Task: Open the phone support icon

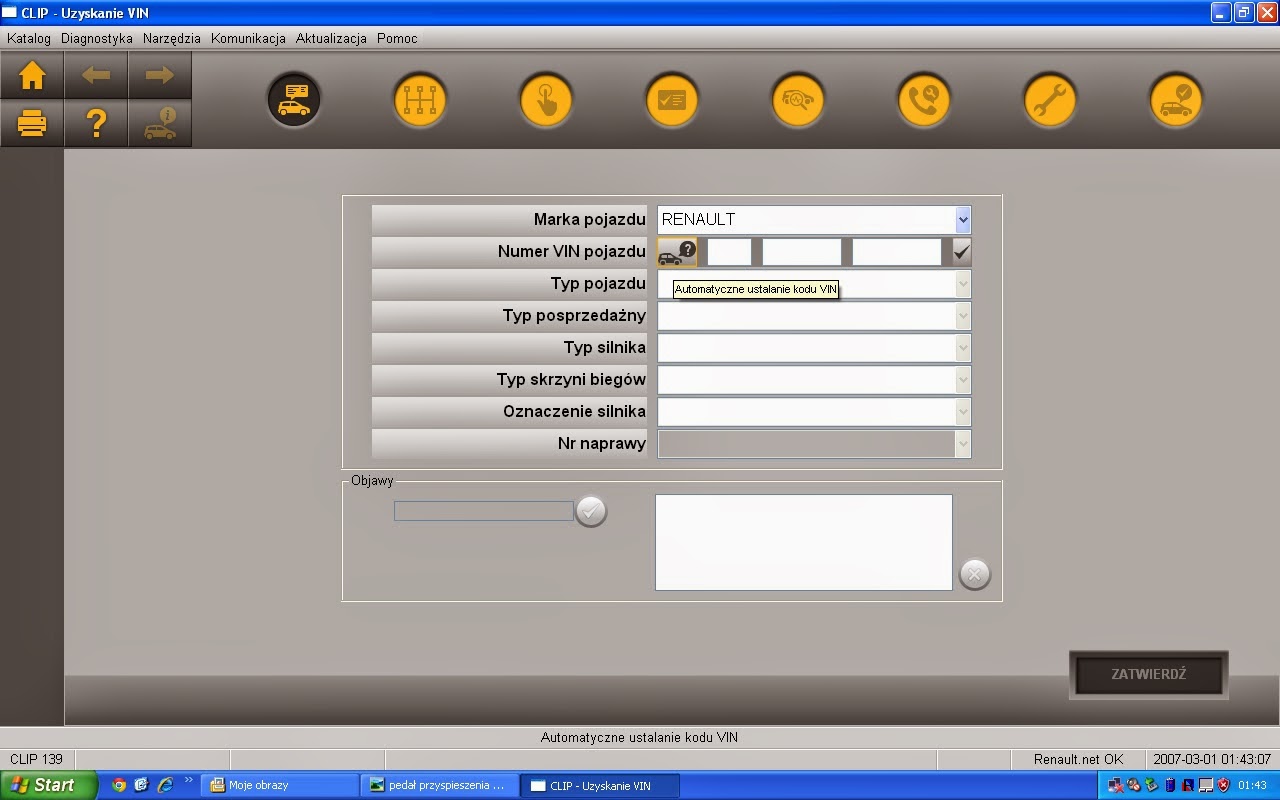Action: tap(924, 100)
